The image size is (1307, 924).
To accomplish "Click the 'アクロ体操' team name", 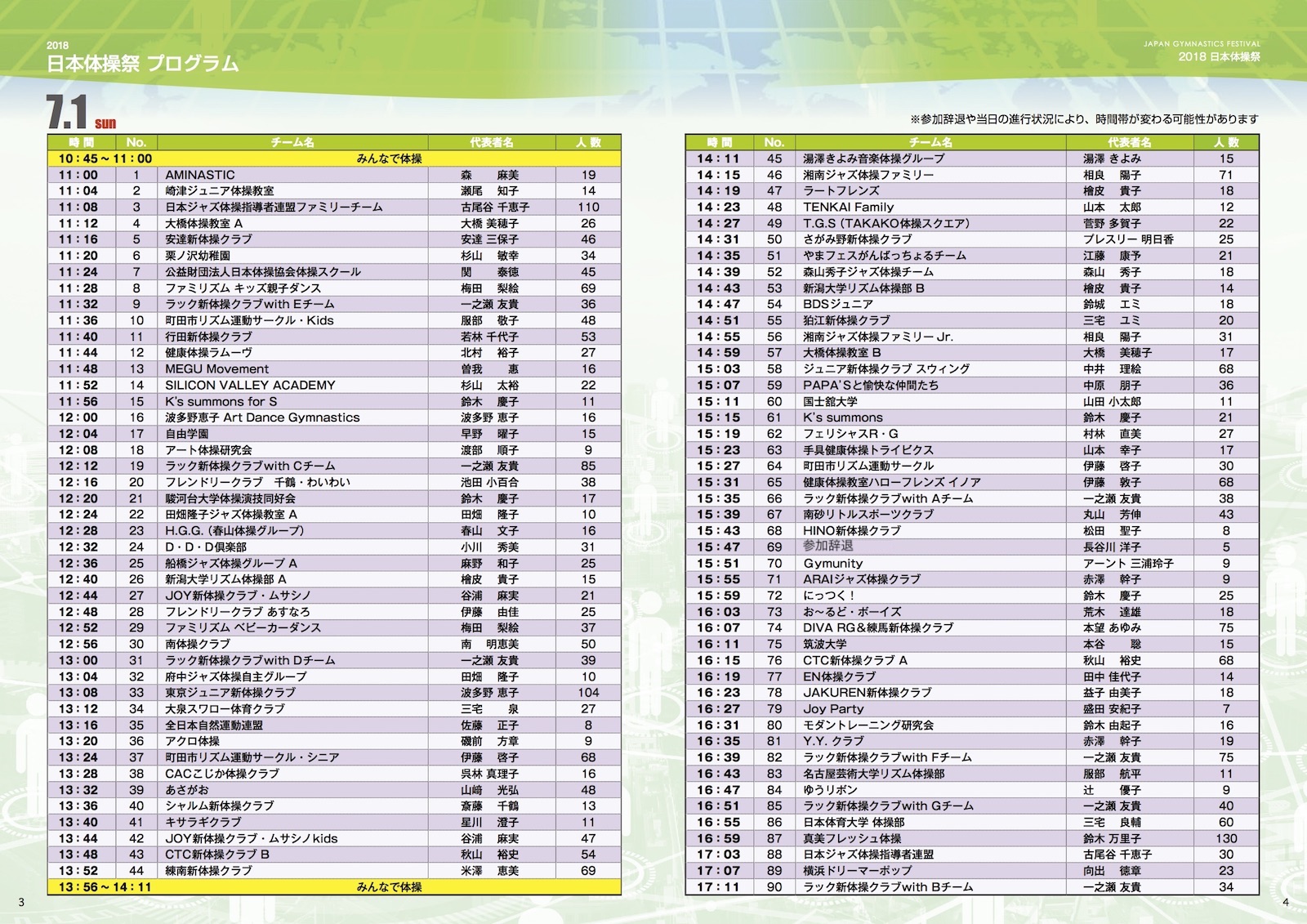I will coord(192,742).
